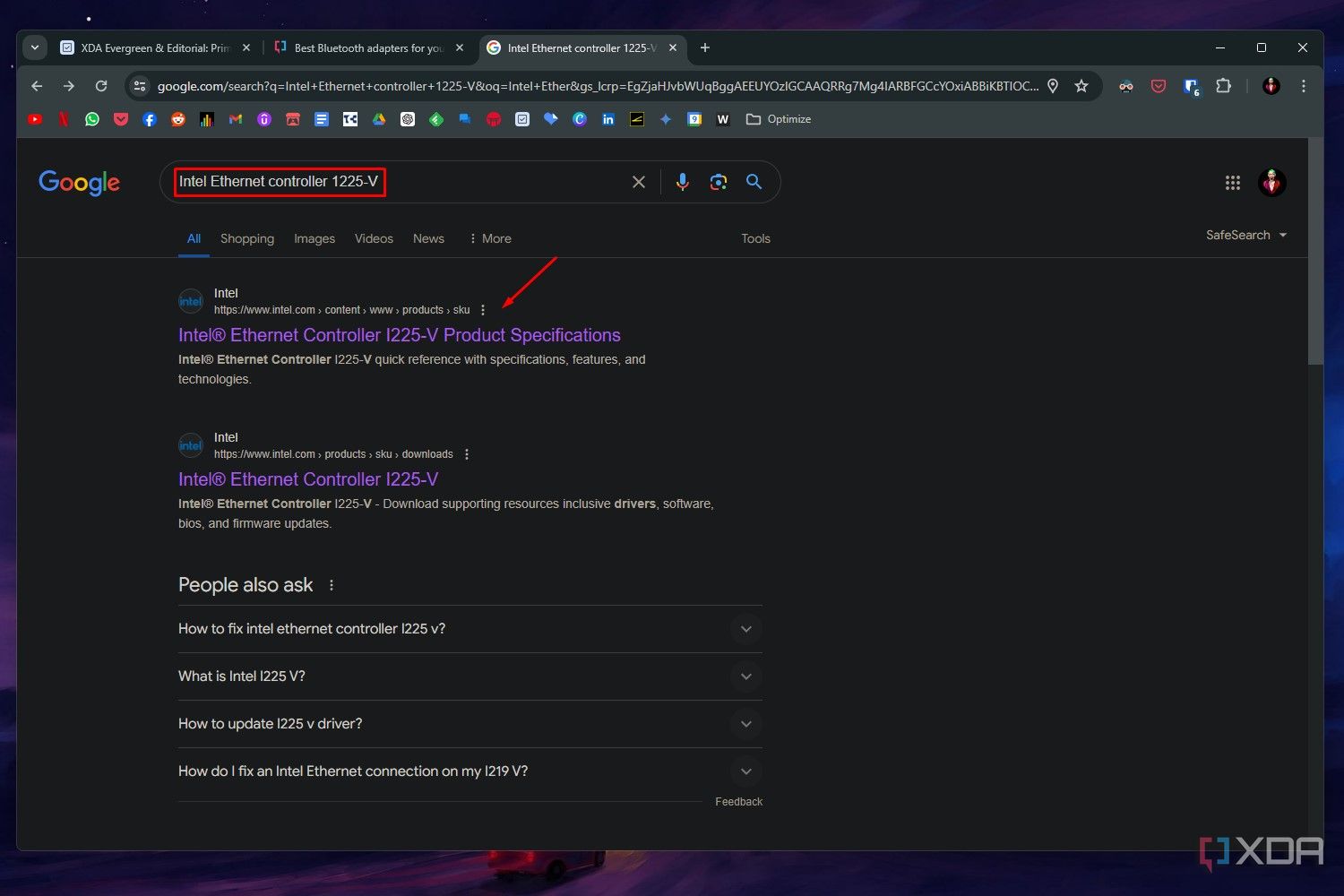Image resolution: width=1344 pixels, height=896 pixels.
Task: Search by image with Google Lens
Action: [719, 182]
